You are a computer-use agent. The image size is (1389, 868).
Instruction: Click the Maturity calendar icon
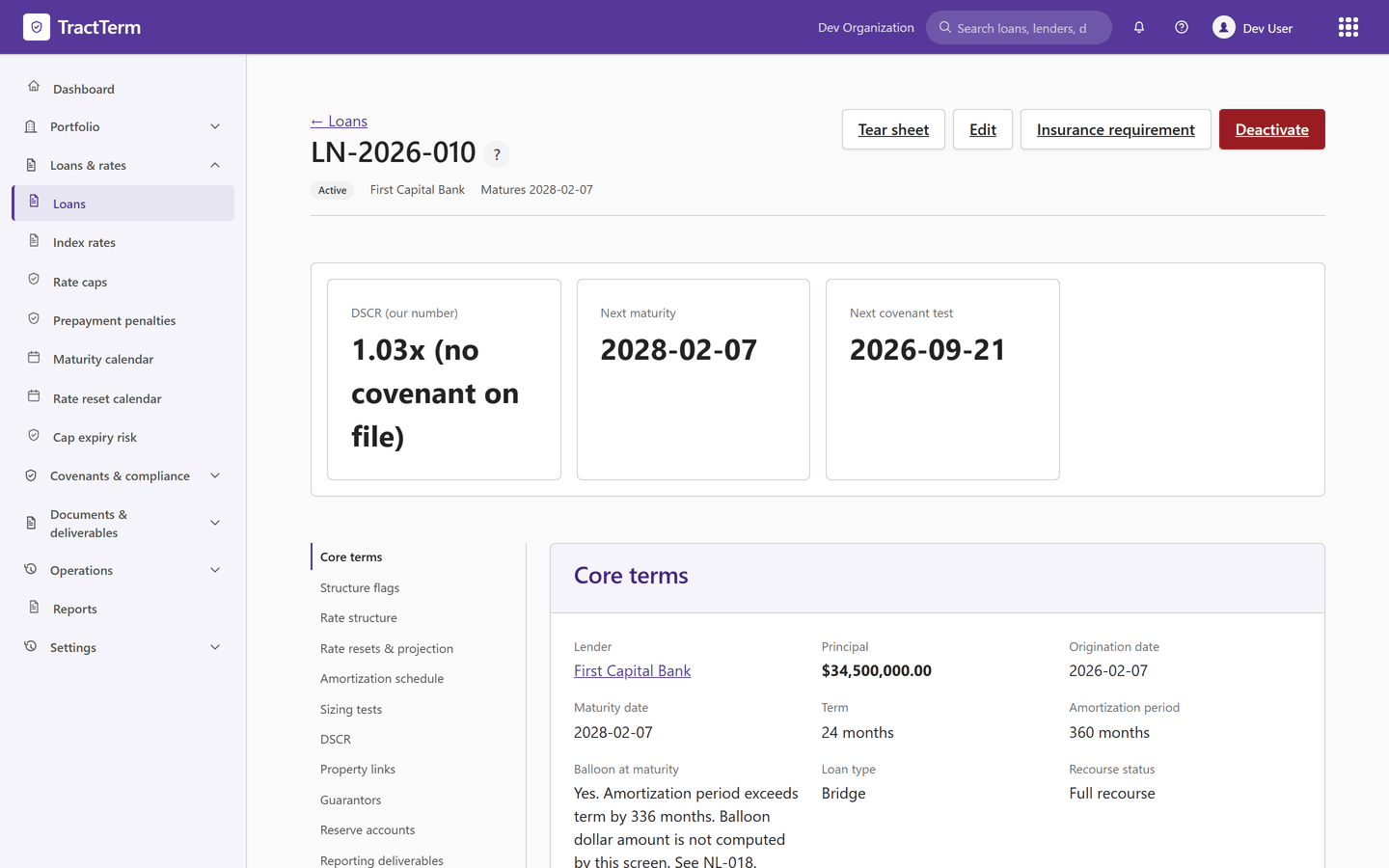(x=34, y=357)
